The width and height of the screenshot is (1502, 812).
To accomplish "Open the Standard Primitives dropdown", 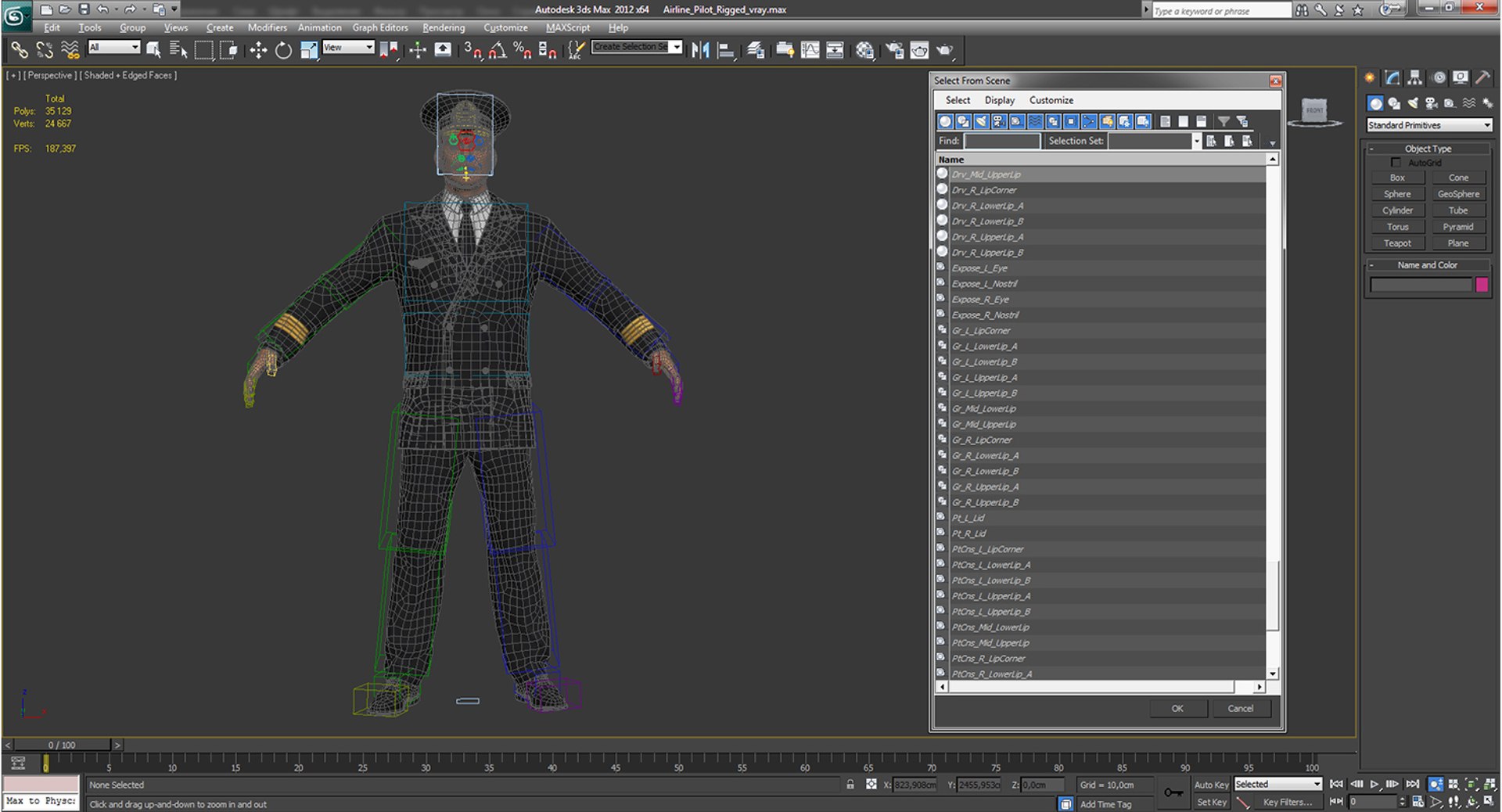I will (x=1429, y=125).
